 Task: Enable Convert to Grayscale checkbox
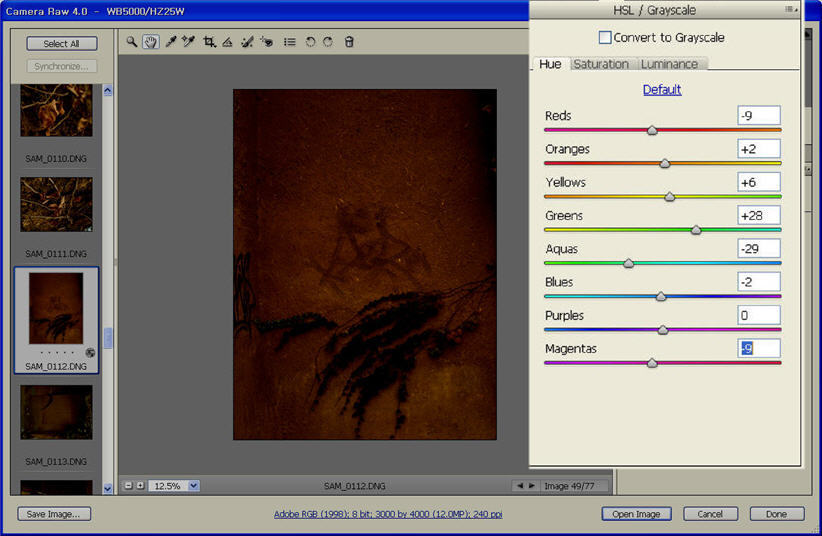(604, 37)
